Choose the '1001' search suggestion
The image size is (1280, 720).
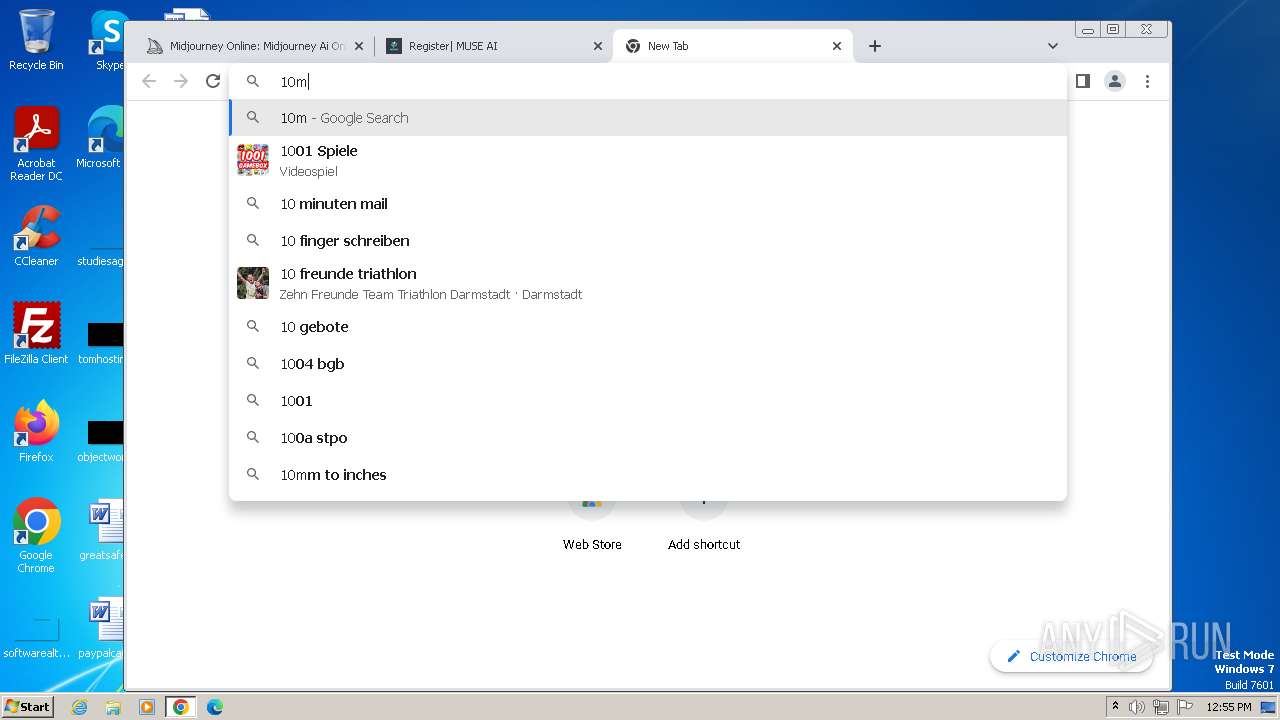648,401
